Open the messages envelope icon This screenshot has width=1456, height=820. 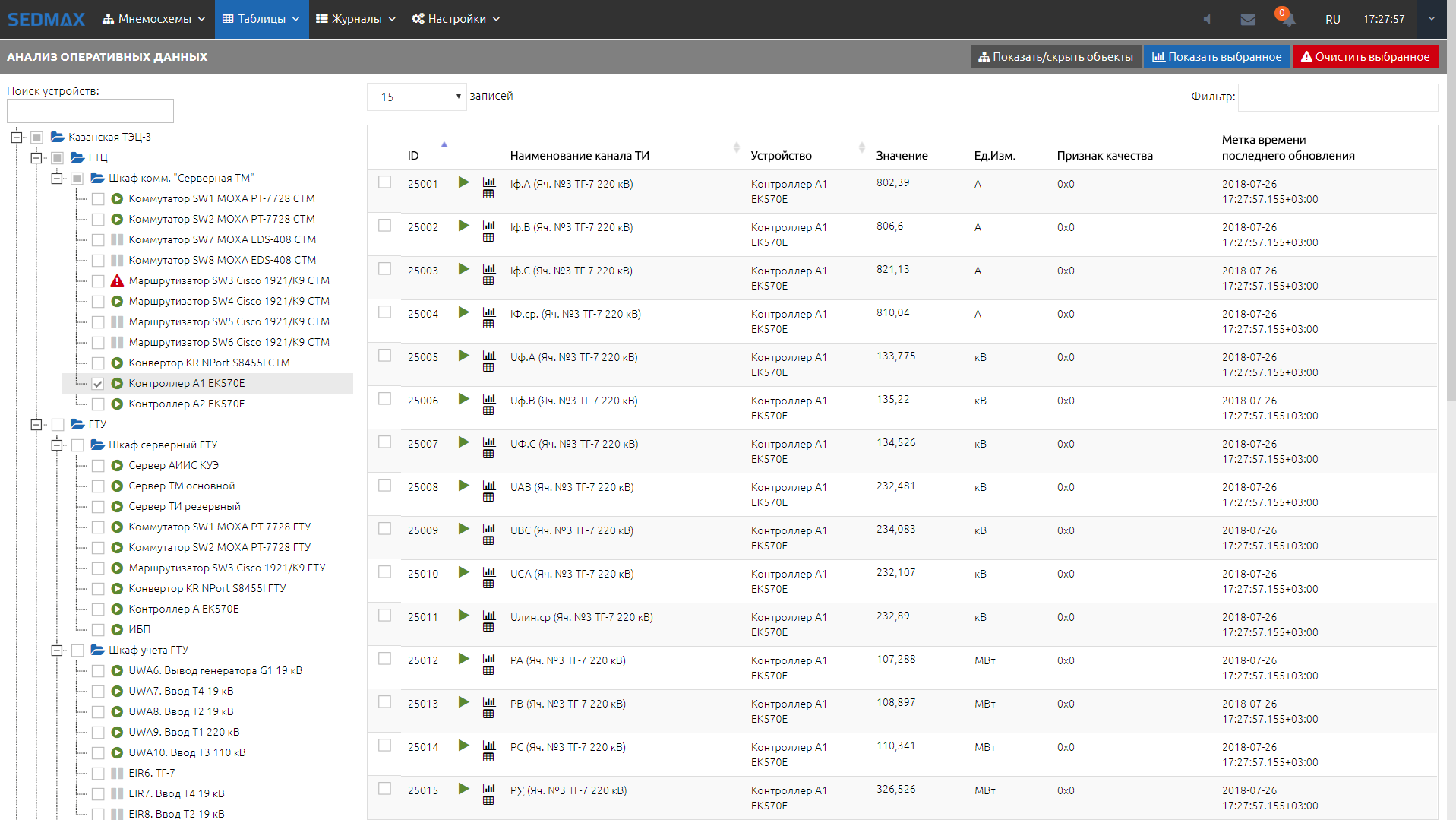[1247, 20]
